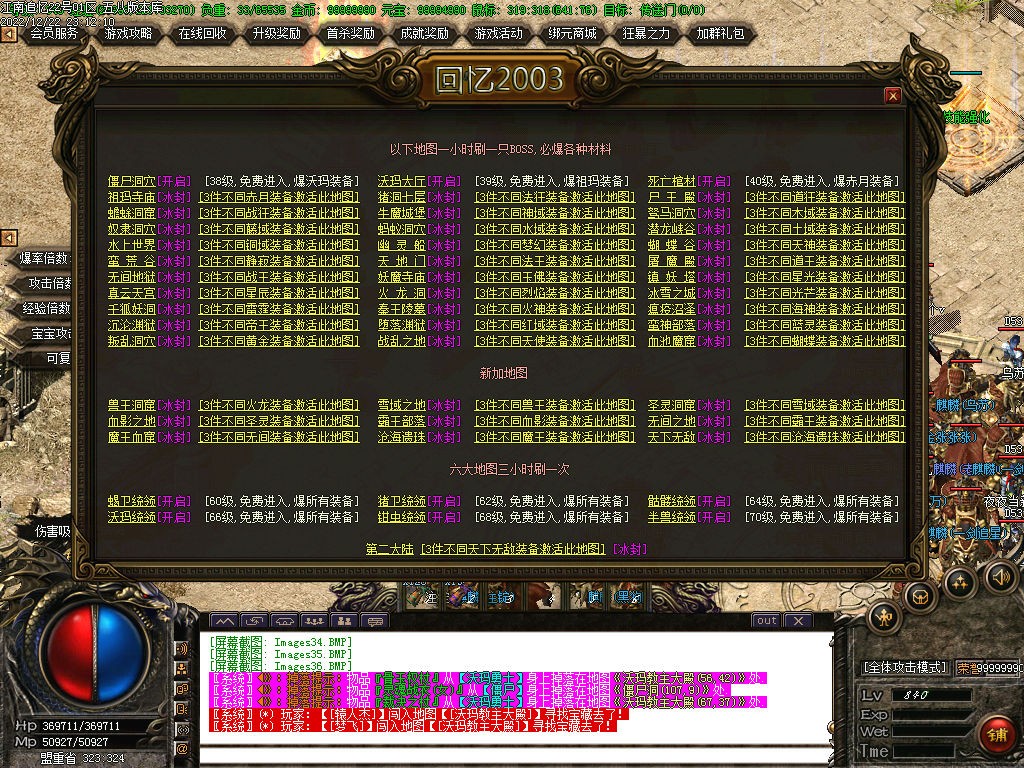Enter the 蛾卫统领 boss map
This screenshot has height=768, width=1024.
point(132,501)
